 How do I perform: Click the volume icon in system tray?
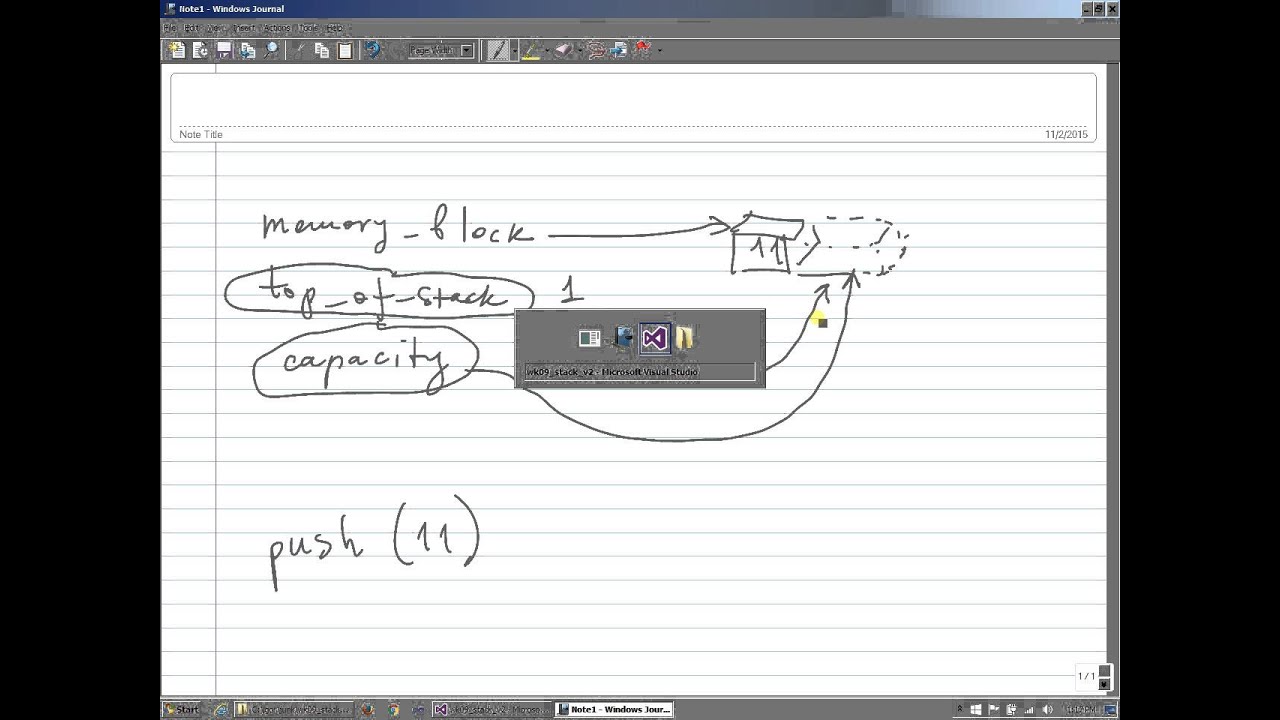(1048, 710)
